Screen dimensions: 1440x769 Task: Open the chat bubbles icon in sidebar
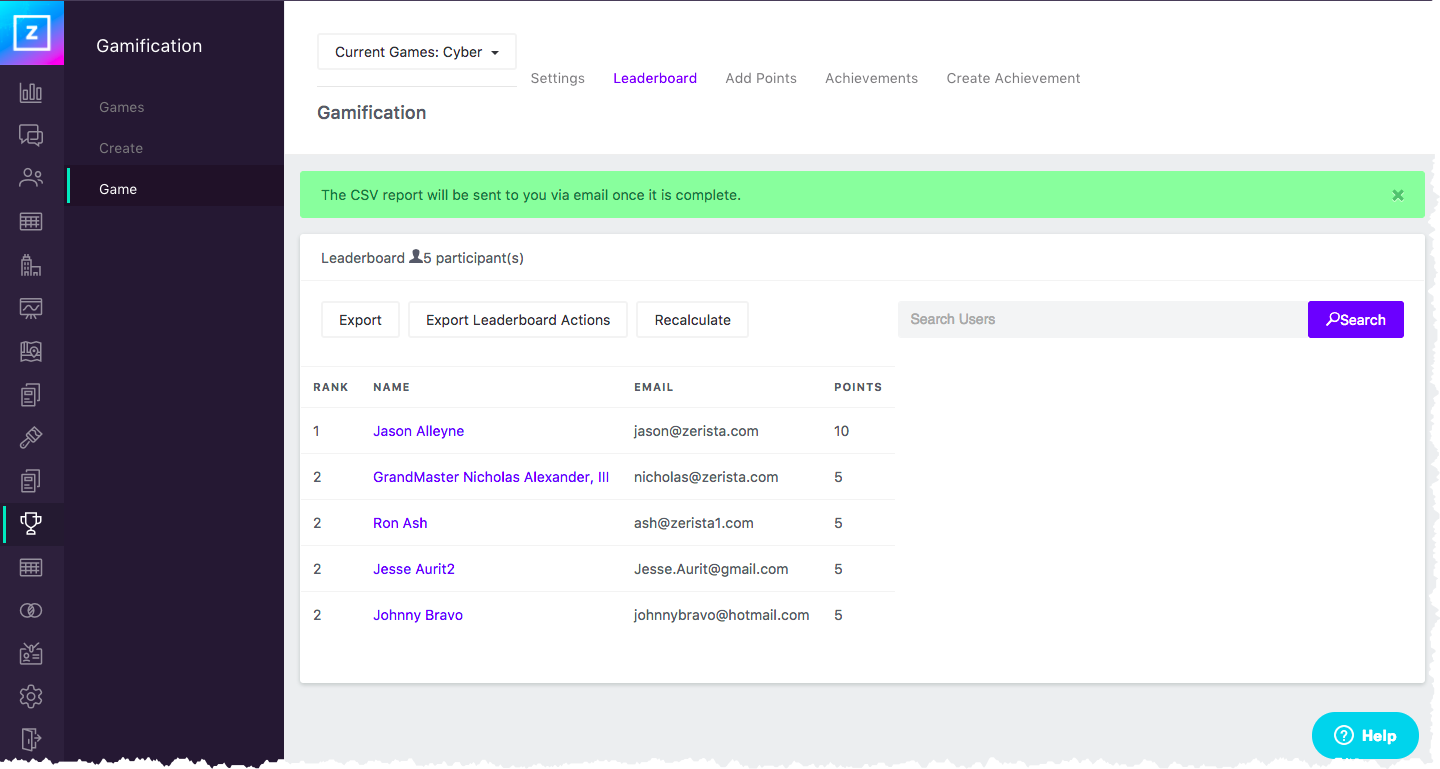pos(31,136)
